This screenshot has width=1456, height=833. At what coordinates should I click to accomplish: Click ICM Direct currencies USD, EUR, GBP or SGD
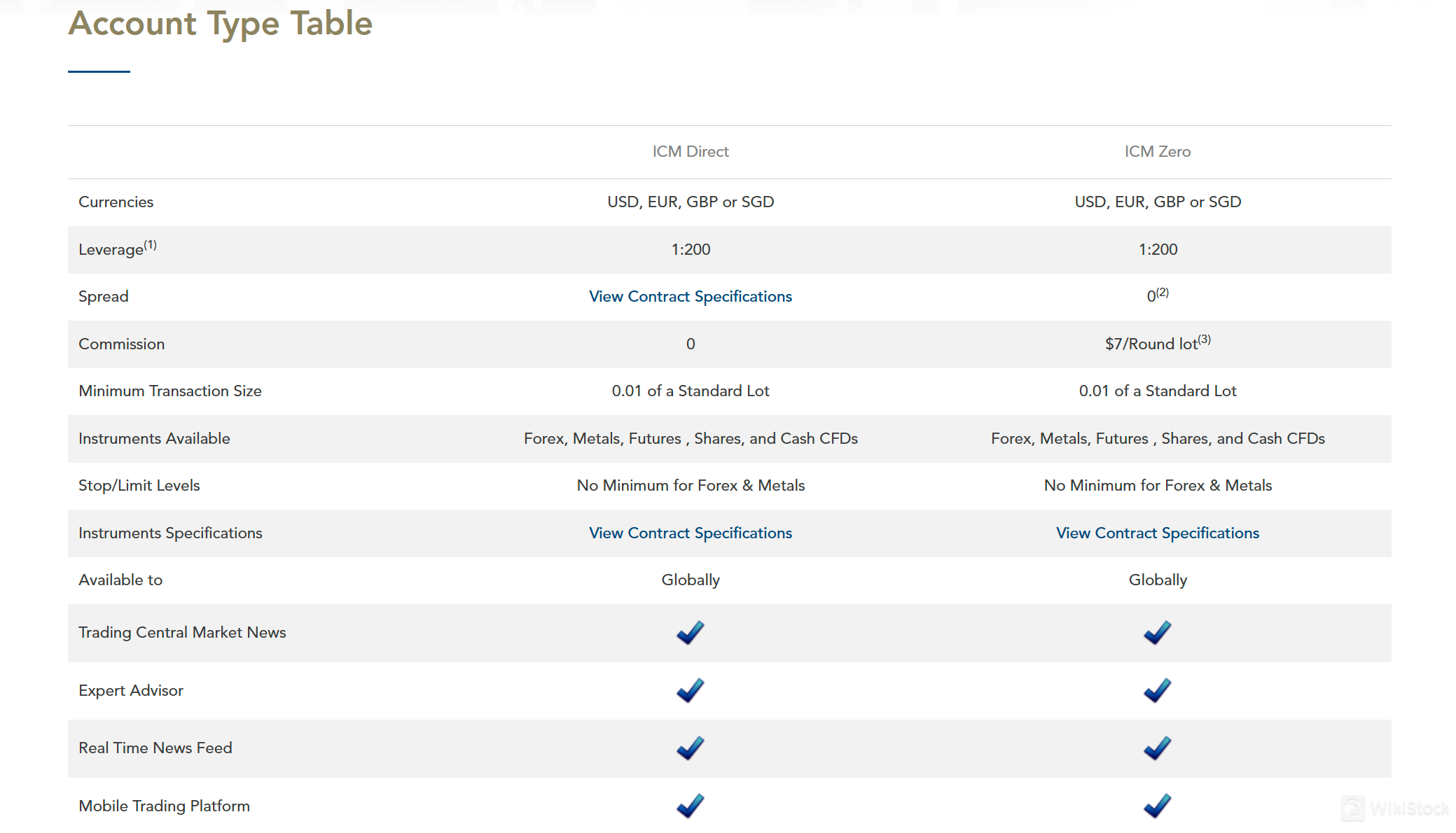pos(691,202)
